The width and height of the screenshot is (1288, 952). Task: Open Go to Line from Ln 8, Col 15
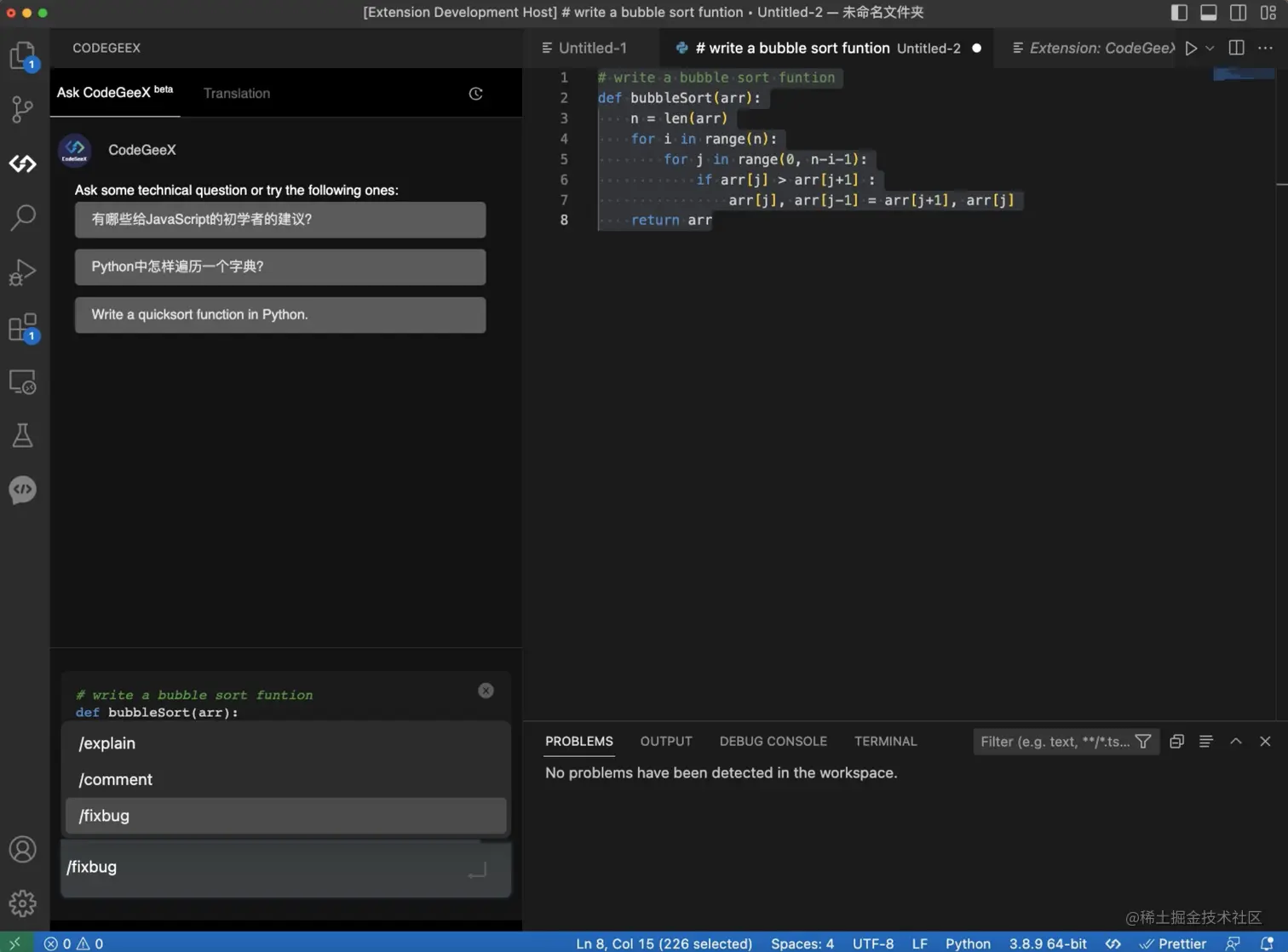pos(664,943)
